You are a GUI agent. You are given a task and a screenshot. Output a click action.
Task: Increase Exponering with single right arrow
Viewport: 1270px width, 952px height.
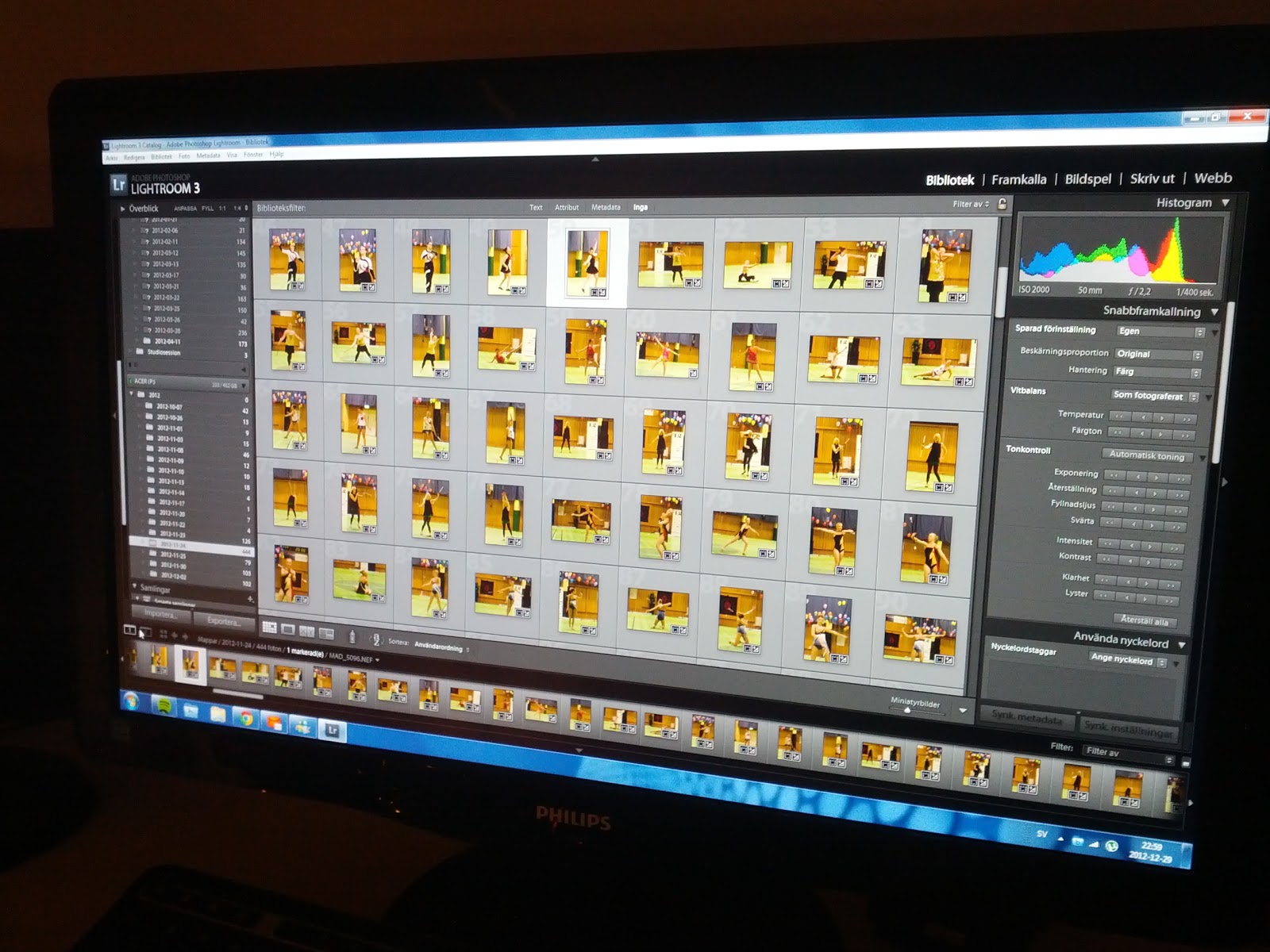click(x=1156, y=478)
